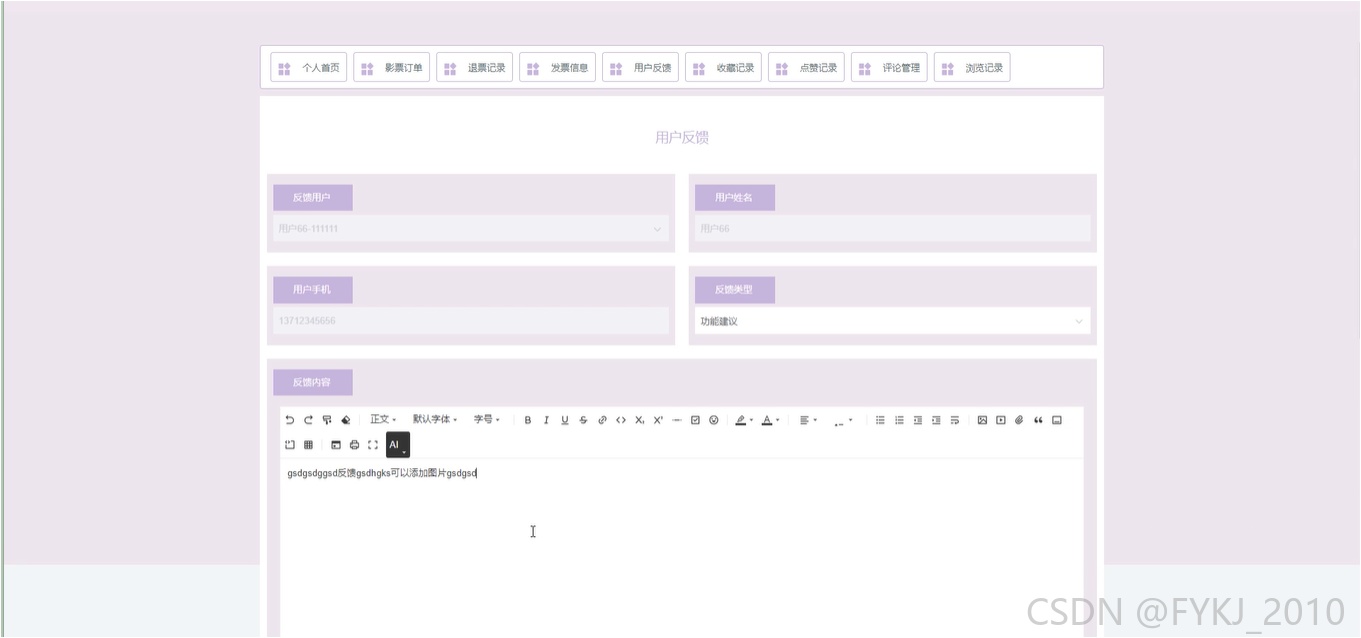Click the 用户姓名 name field
Image resolution: width=1361 pixels, height=638 pixels.
892,229
